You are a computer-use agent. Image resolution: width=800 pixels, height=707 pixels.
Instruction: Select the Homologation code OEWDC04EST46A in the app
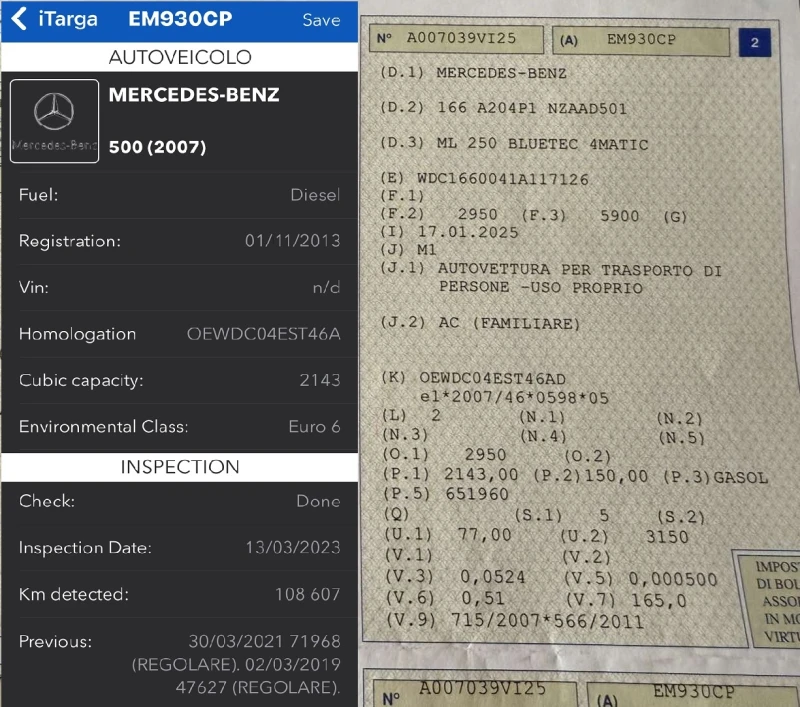tap(263, 334)
